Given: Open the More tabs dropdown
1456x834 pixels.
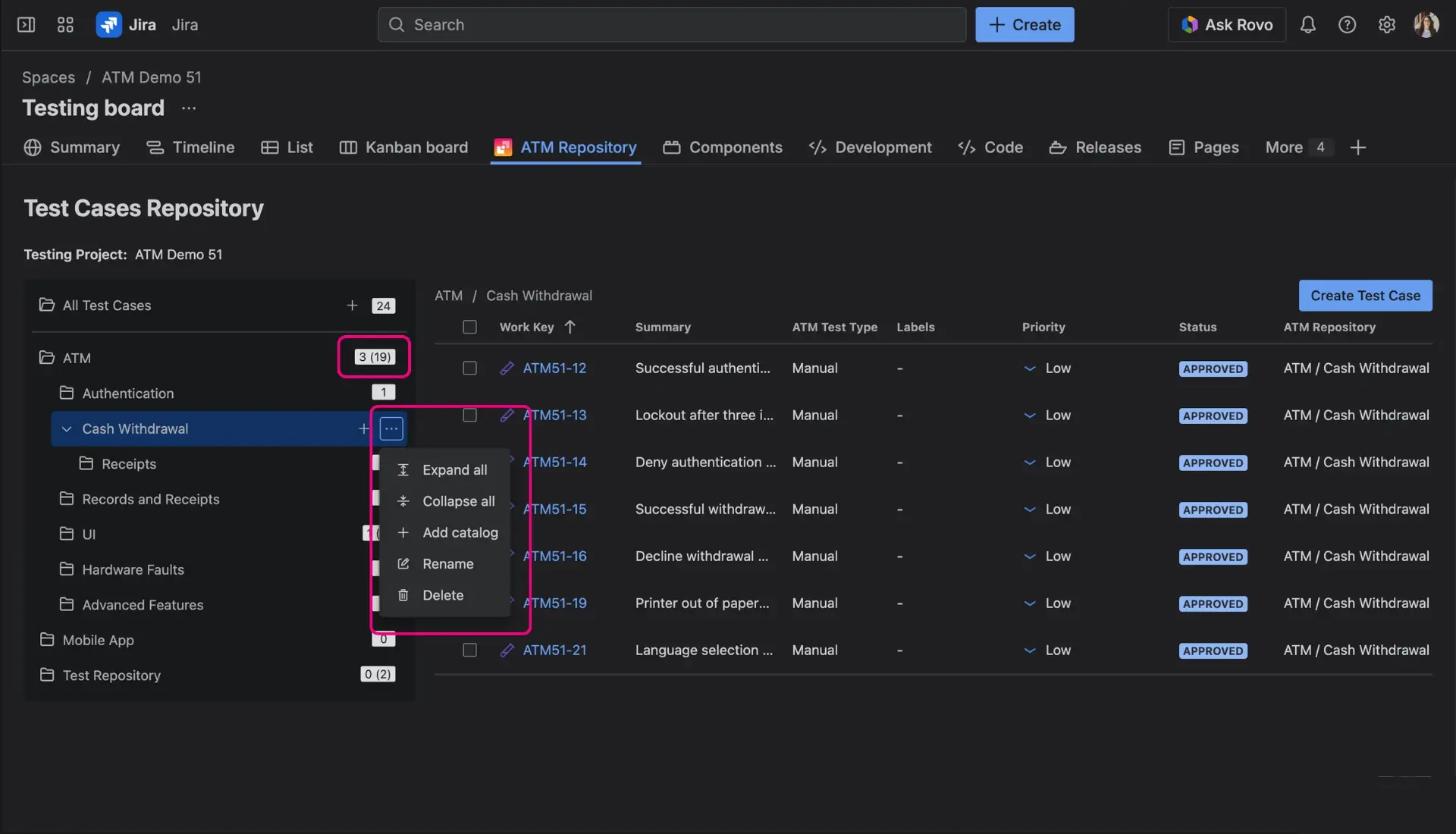Looking at the screenshot, I should pyautogui.click(x=1297, y=148).
